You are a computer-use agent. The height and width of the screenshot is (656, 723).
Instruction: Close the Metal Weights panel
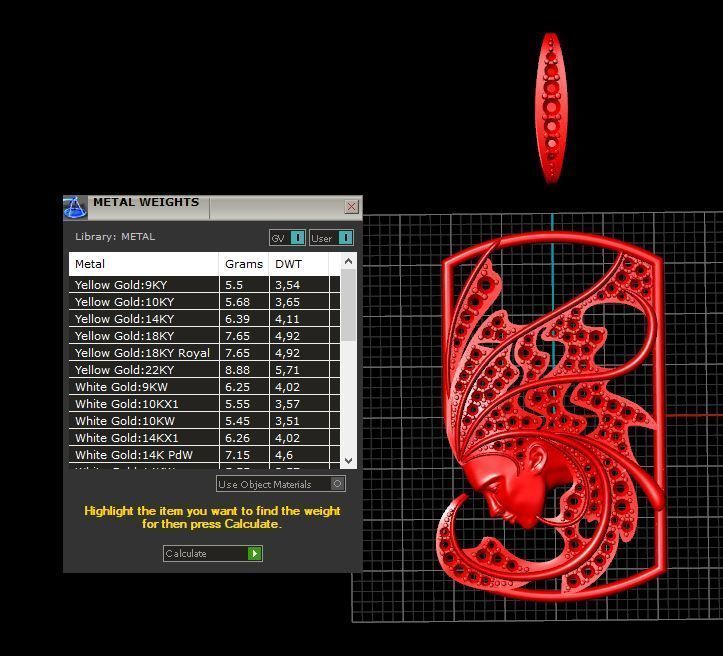(x=351, y=207)
